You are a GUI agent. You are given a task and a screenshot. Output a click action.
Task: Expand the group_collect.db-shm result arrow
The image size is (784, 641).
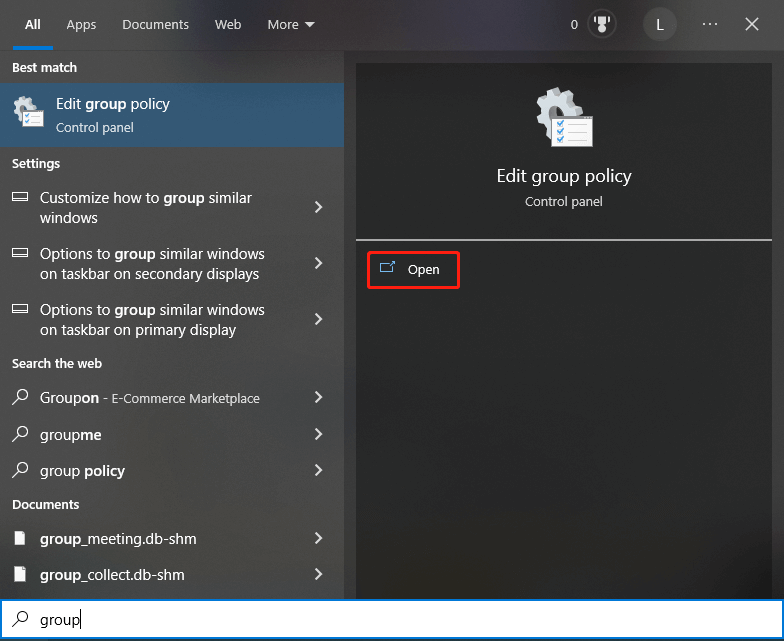click(318, 574)
